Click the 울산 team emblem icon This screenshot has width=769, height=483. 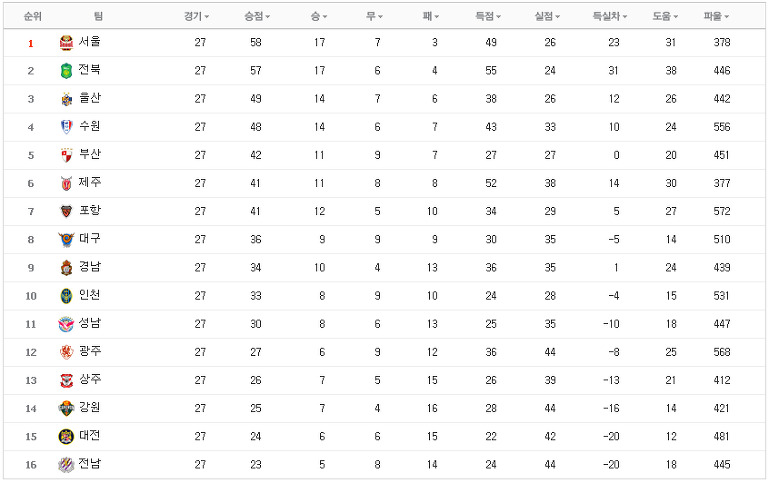66,99
